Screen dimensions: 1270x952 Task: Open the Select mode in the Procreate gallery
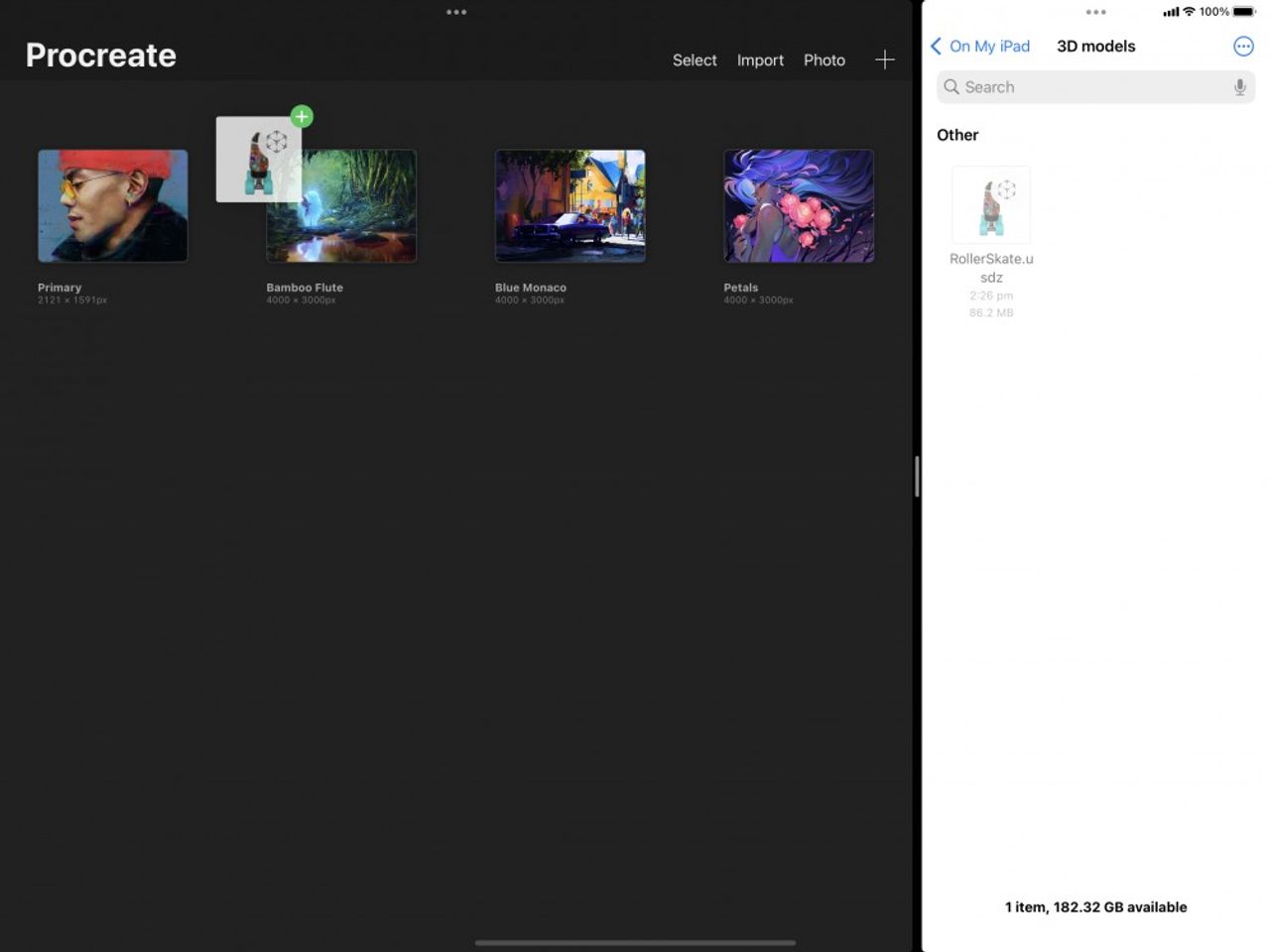click(x=694, y=59)
